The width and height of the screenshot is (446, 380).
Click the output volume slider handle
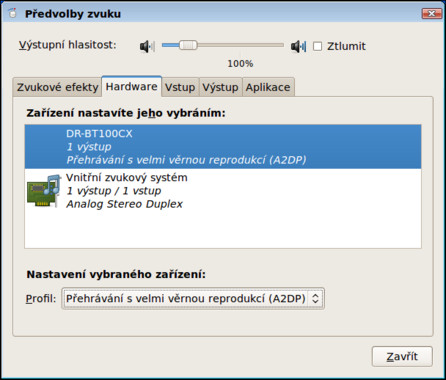pos(188,45)
